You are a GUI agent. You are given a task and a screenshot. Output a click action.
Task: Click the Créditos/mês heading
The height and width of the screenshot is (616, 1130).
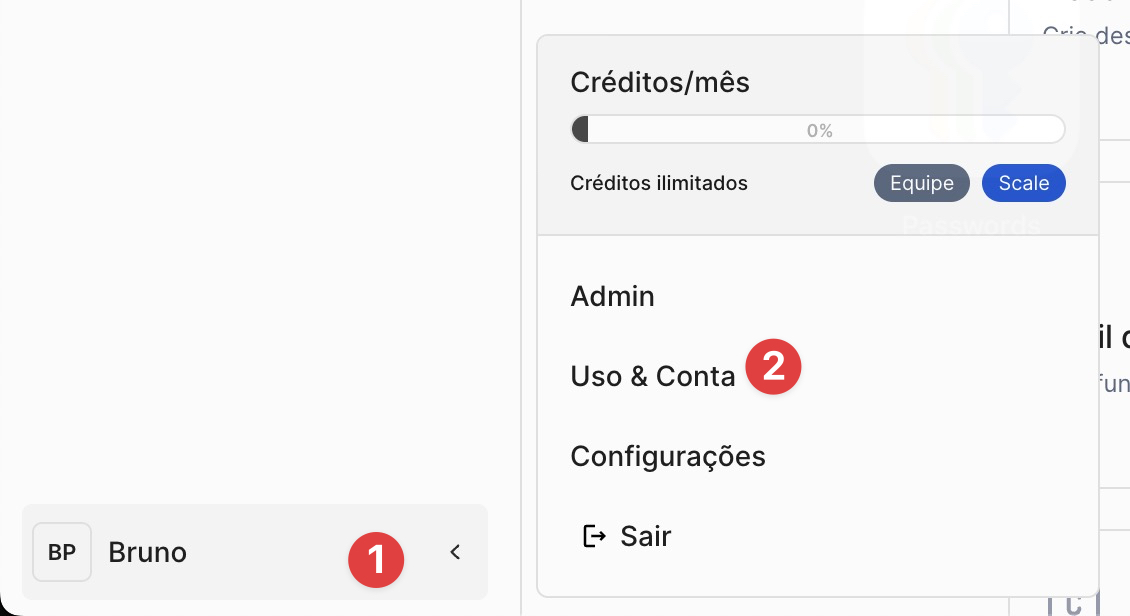(x=659, y=82)
